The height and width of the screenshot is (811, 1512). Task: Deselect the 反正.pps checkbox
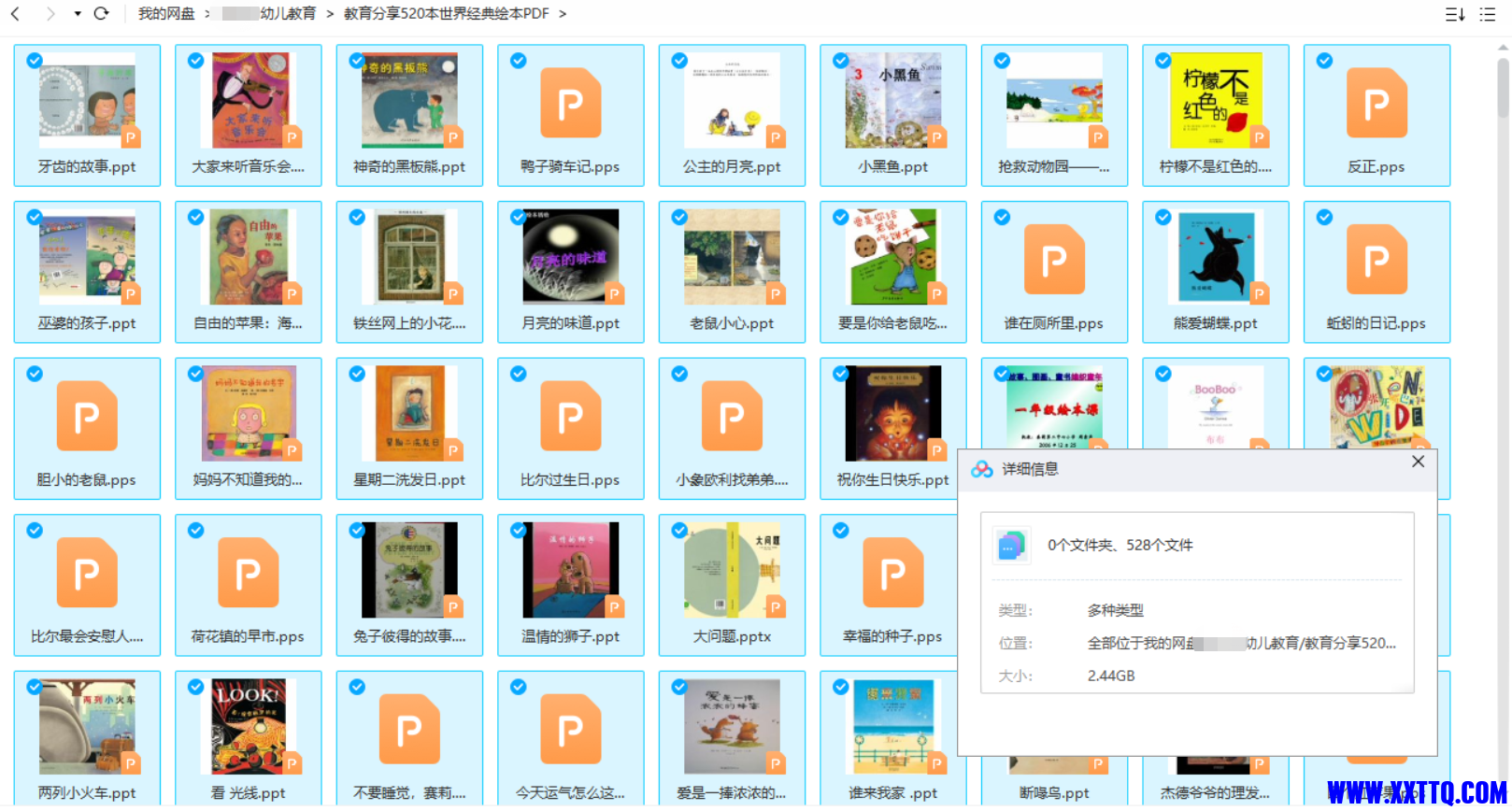coord(1324,61)
